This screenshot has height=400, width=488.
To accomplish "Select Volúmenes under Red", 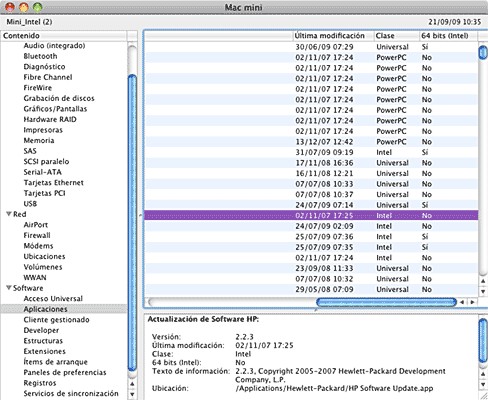I will click(43, 267).
